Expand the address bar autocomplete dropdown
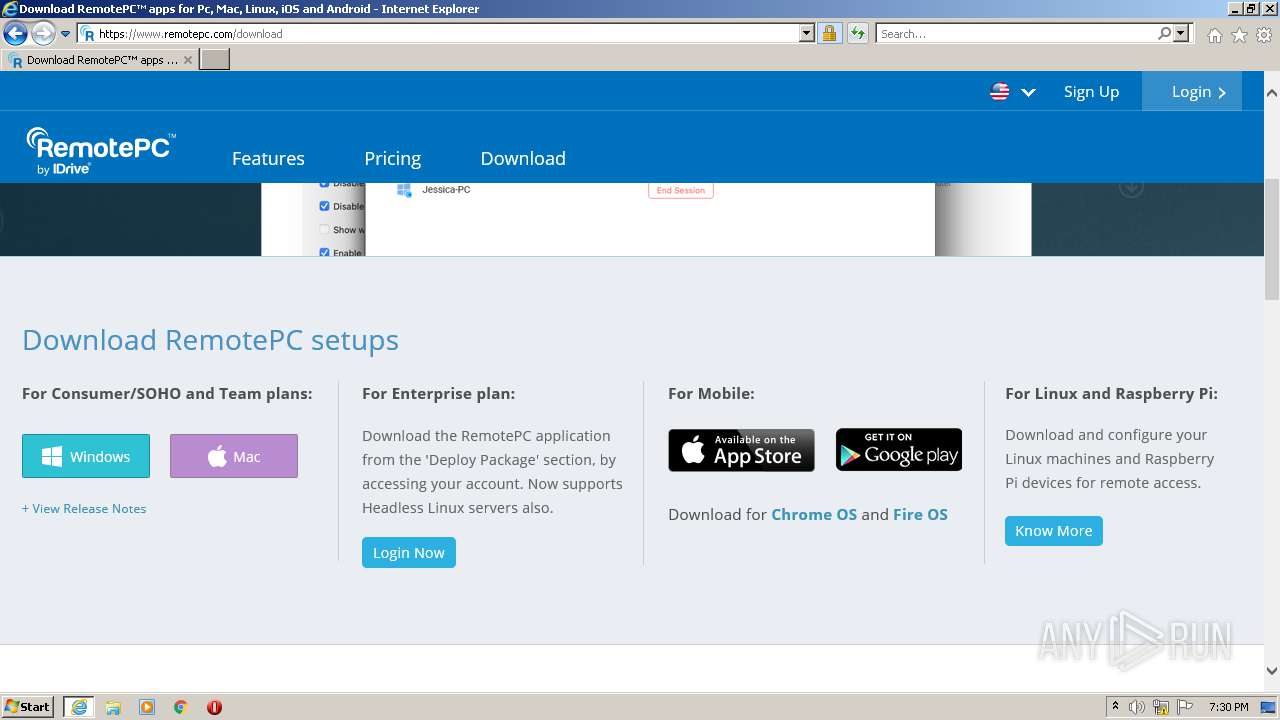 807,34
